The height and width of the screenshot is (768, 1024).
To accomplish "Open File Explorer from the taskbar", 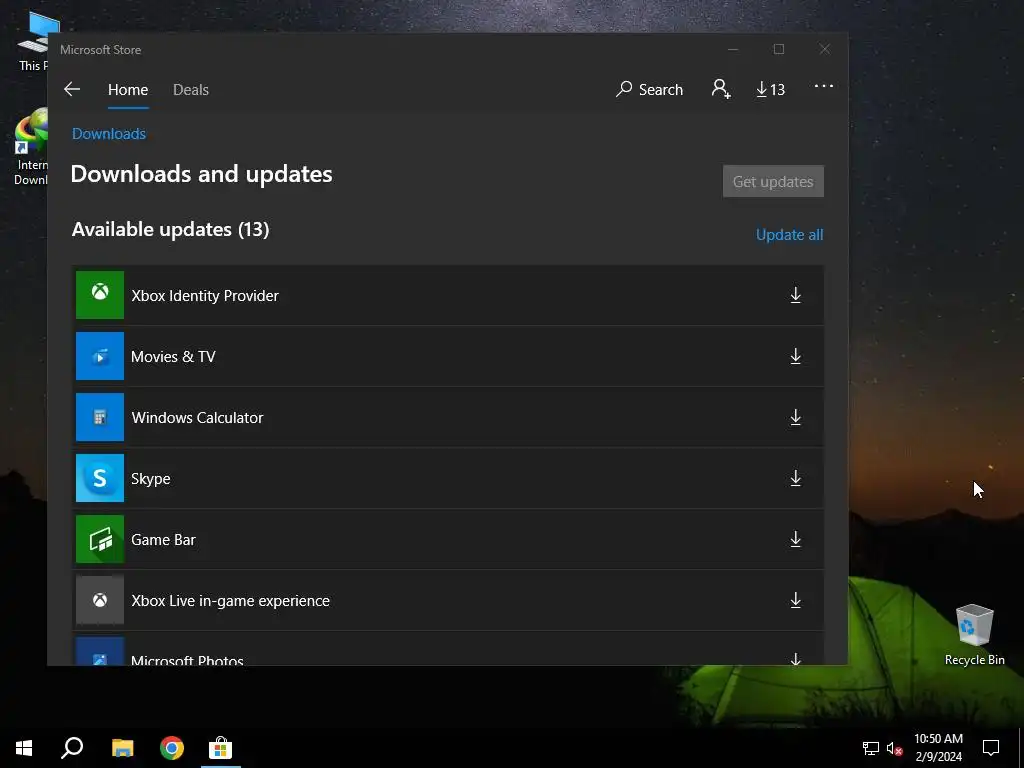I will [x=122, y=748].
